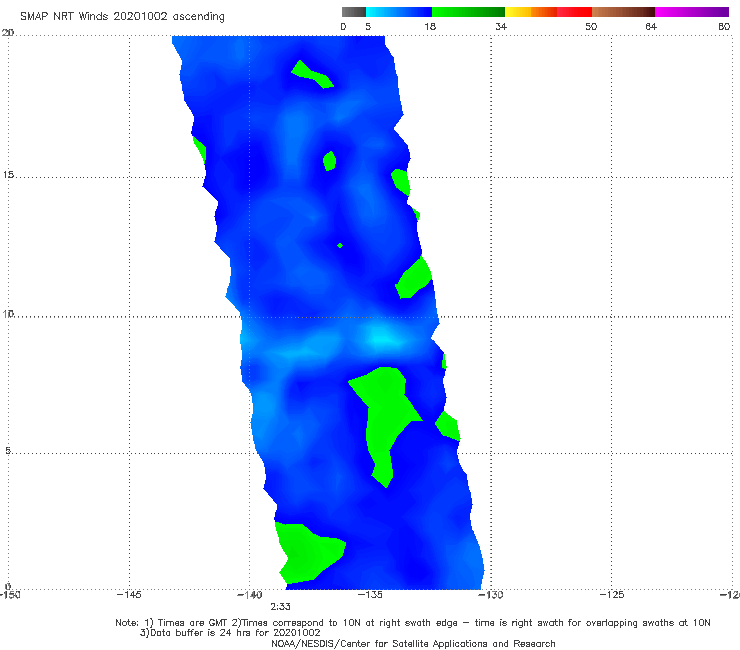Click the green patch near 19N at the swath's top

point(312,74)
